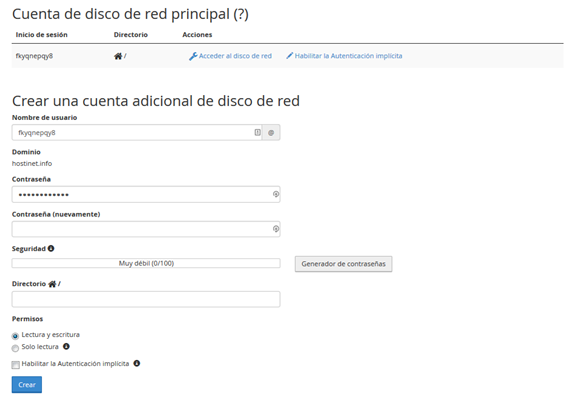Image resolution: width=571 pixels, height=397 pixels.
Task: Click the Crear una cuenta adicional heading
Action: click(x=156, y=101)
